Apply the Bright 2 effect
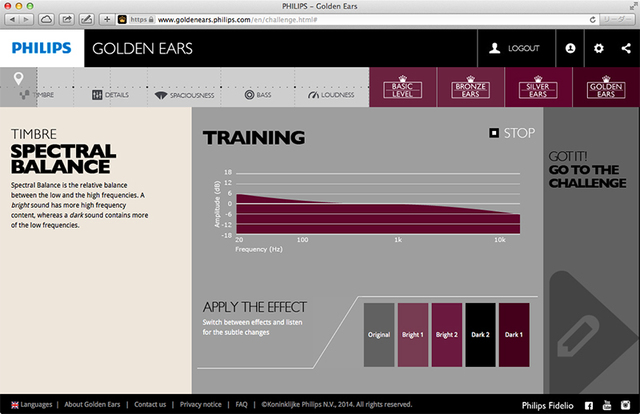 (447, 335)
